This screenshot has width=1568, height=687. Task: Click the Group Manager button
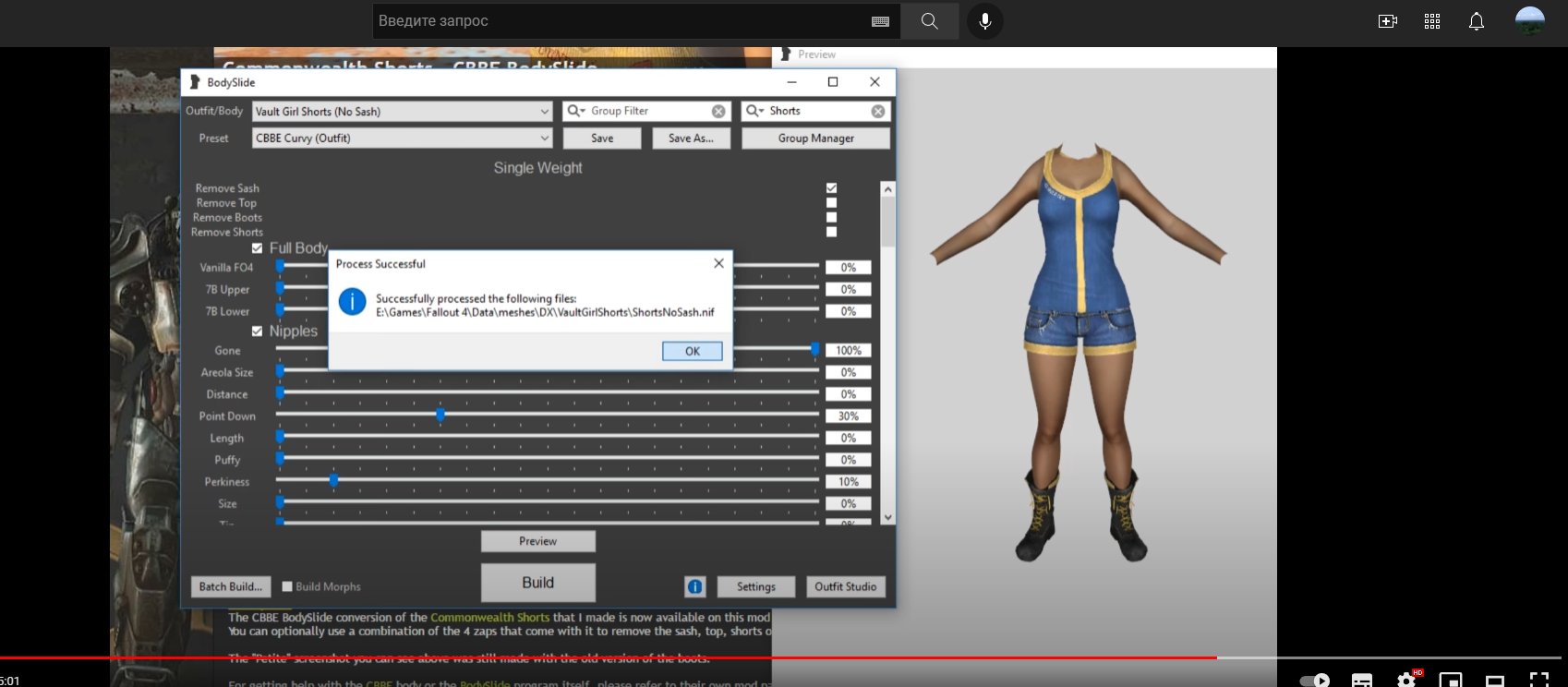coord(815,139)
